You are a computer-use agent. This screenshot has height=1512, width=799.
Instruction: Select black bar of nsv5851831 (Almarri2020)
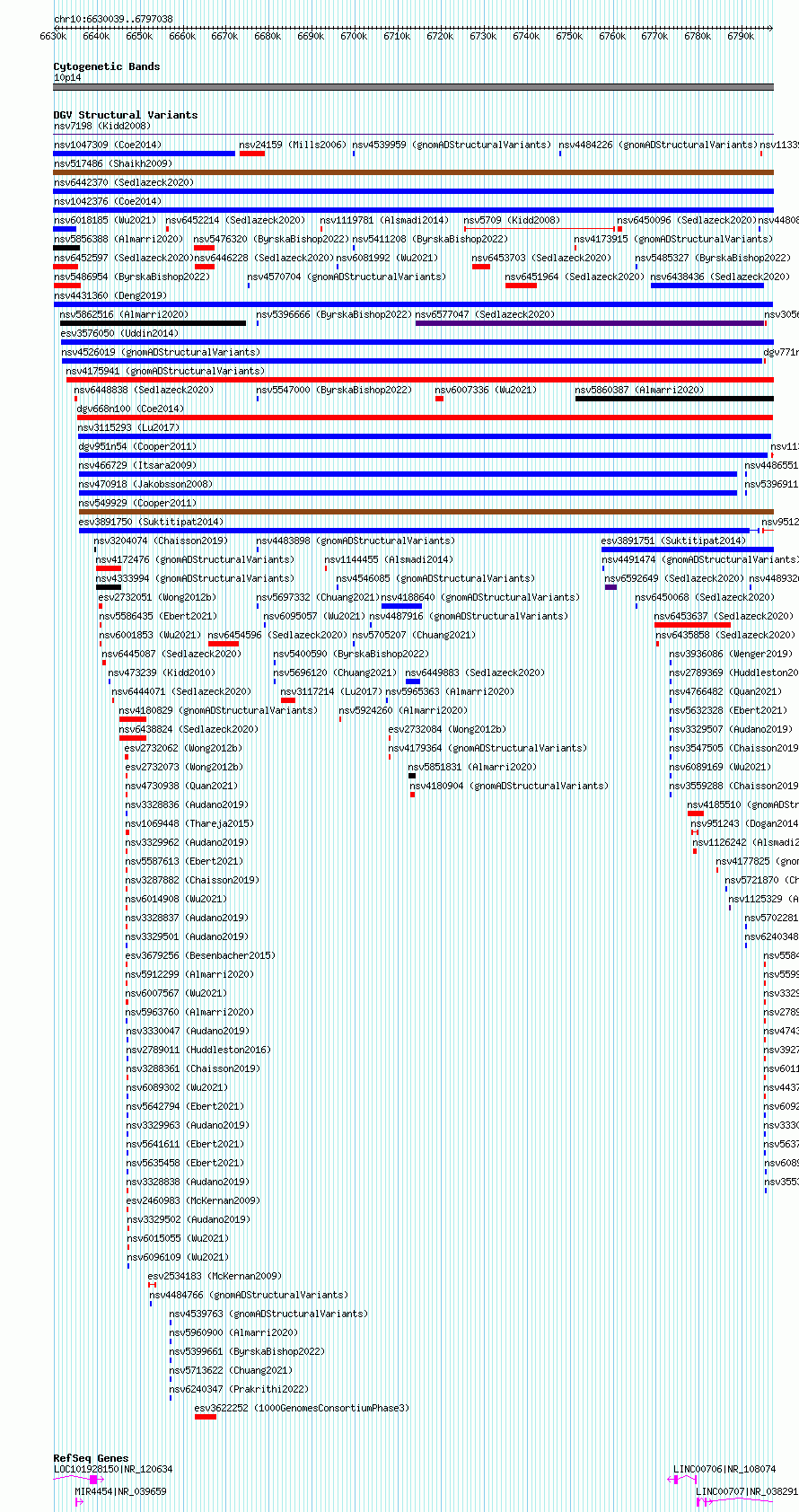pyautogui.click(x=412, y=776)
